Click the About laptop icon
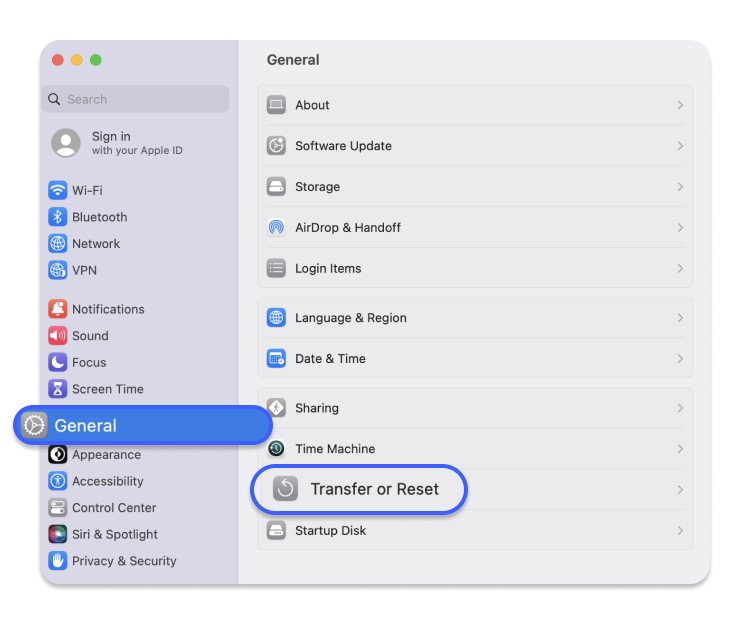 click(x=276, y=105)
